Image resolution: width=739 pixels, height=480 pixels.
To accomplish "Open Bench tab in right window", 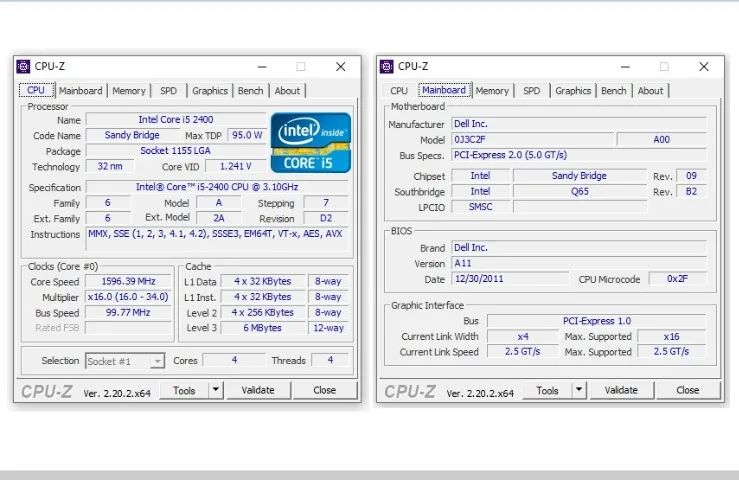I will 614,91.
